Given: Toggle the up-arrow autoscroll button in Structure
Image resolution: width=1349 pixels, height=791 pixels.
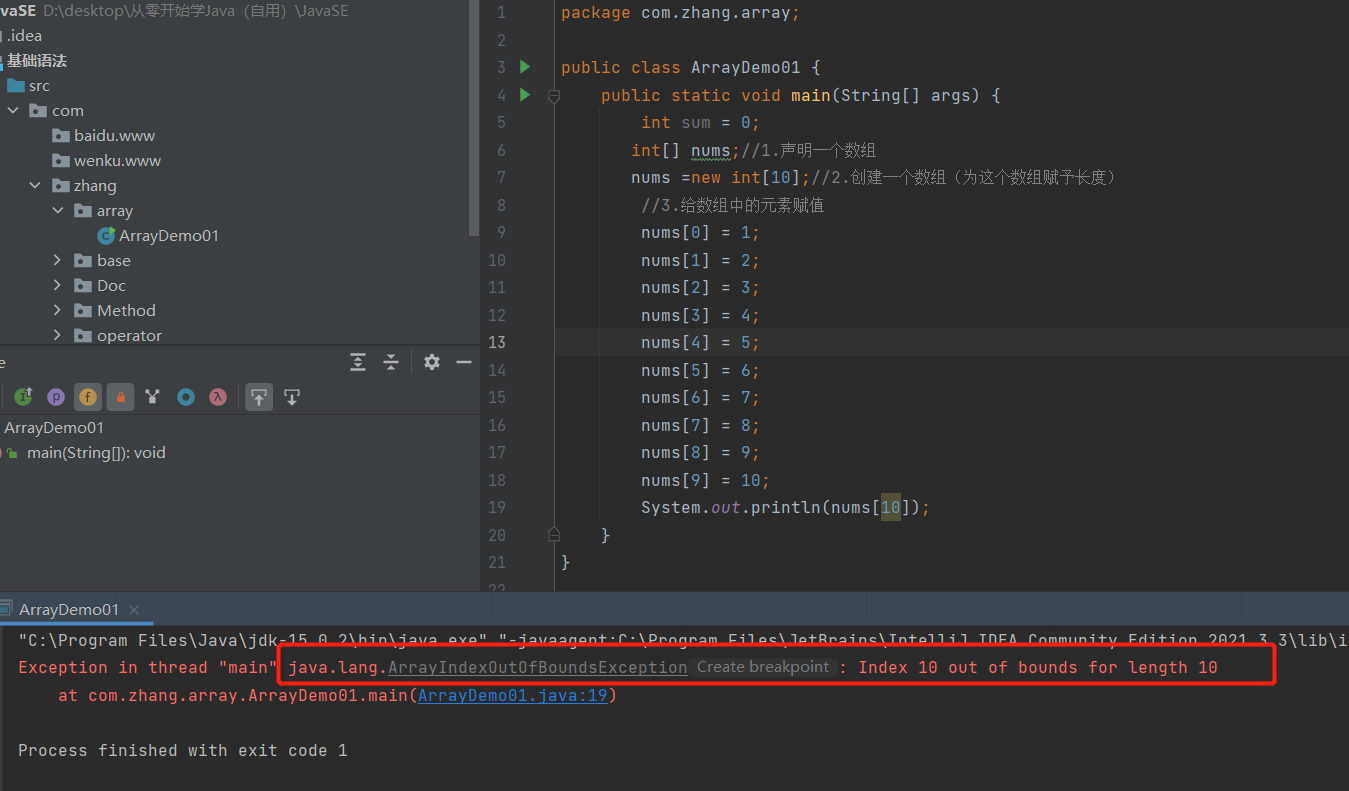Looking at the screenshot, I should (259, 397).
